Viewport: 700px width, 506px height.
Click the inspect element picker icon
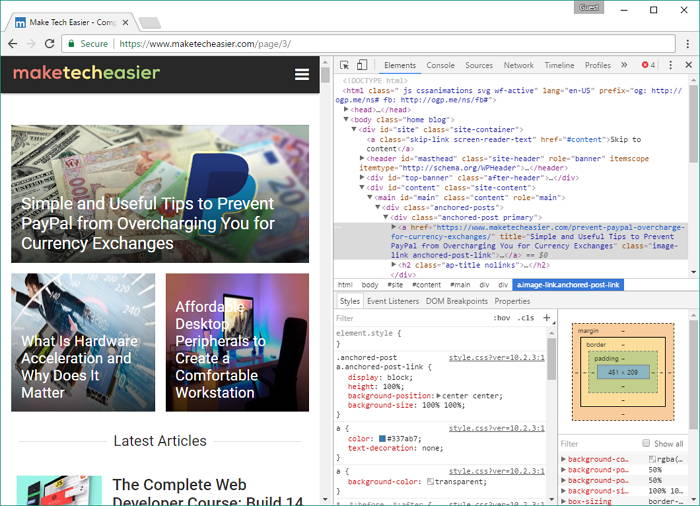click(x=344, y=65)
